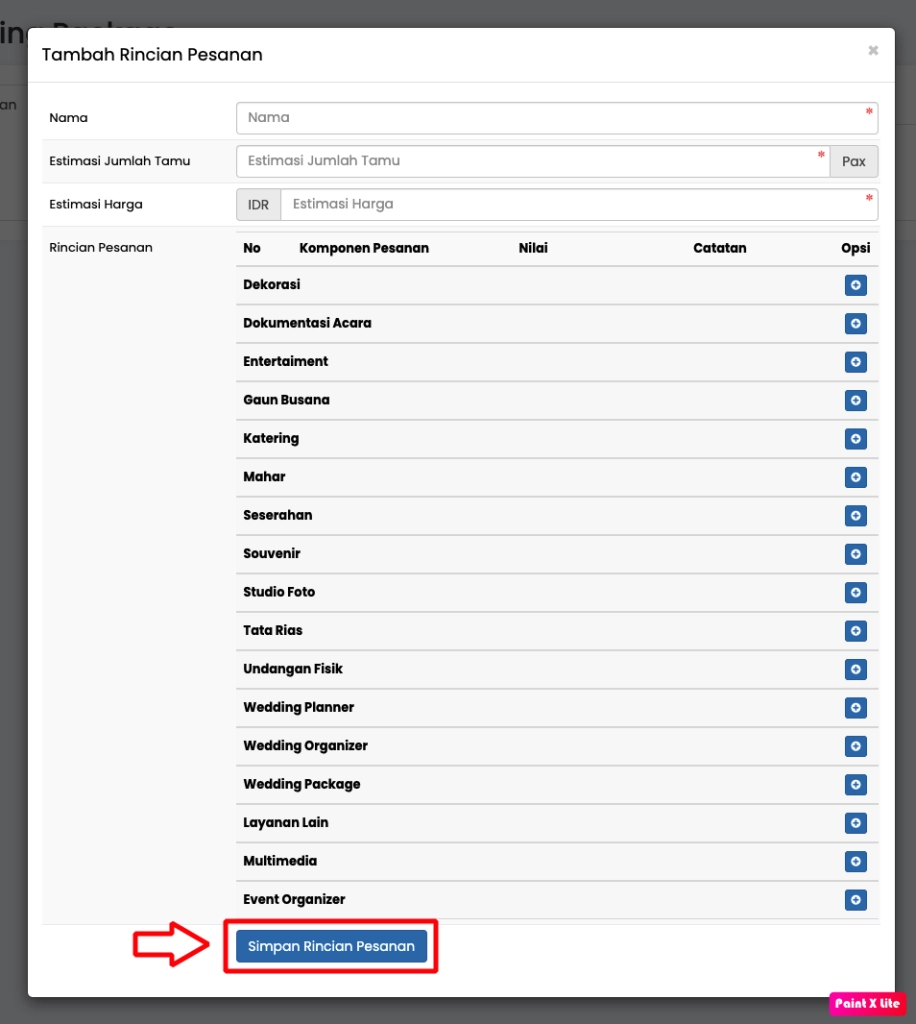Add a Wedding Organizer order component
Viewport: 916px width, 1024px height.
click(x=855, y=746)
